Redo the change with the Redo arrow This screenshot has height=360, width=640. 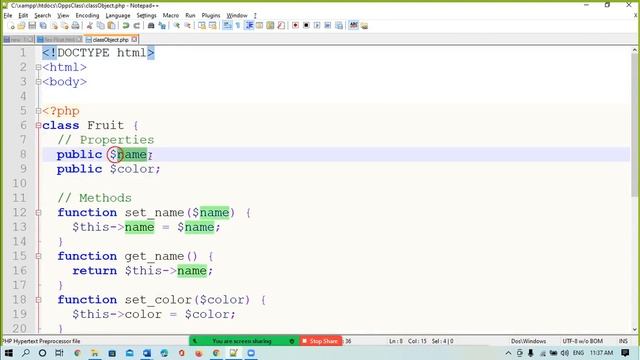pyautogui.click(x=137, y=26)
